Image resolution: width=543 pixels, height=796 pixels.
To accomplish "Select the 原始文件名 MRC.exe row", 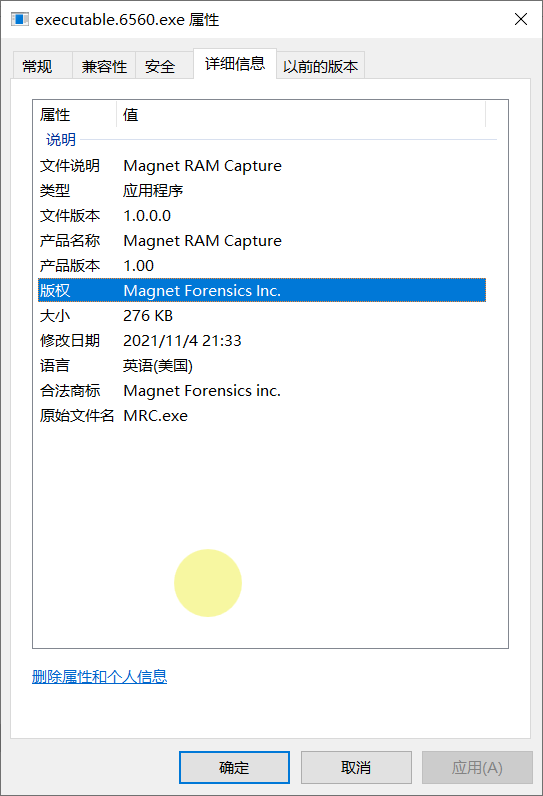I will point(262,415).
